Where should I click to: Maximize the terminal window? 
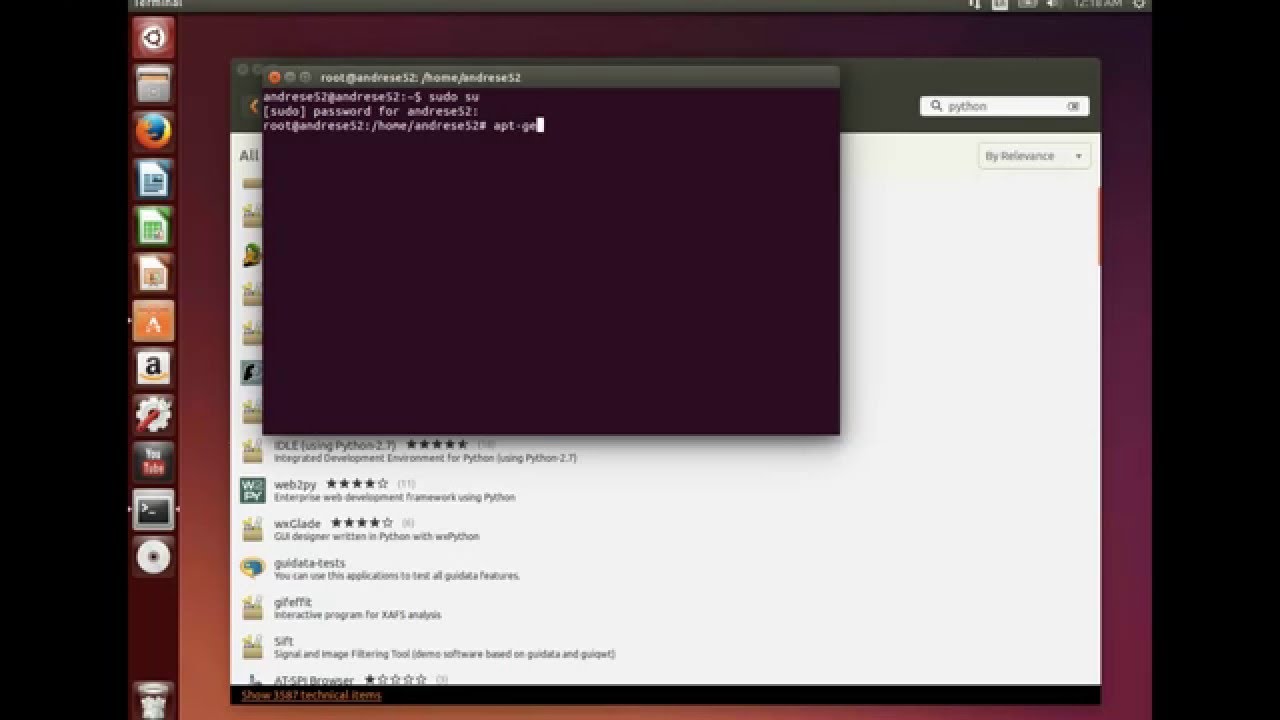pos(307,77)
